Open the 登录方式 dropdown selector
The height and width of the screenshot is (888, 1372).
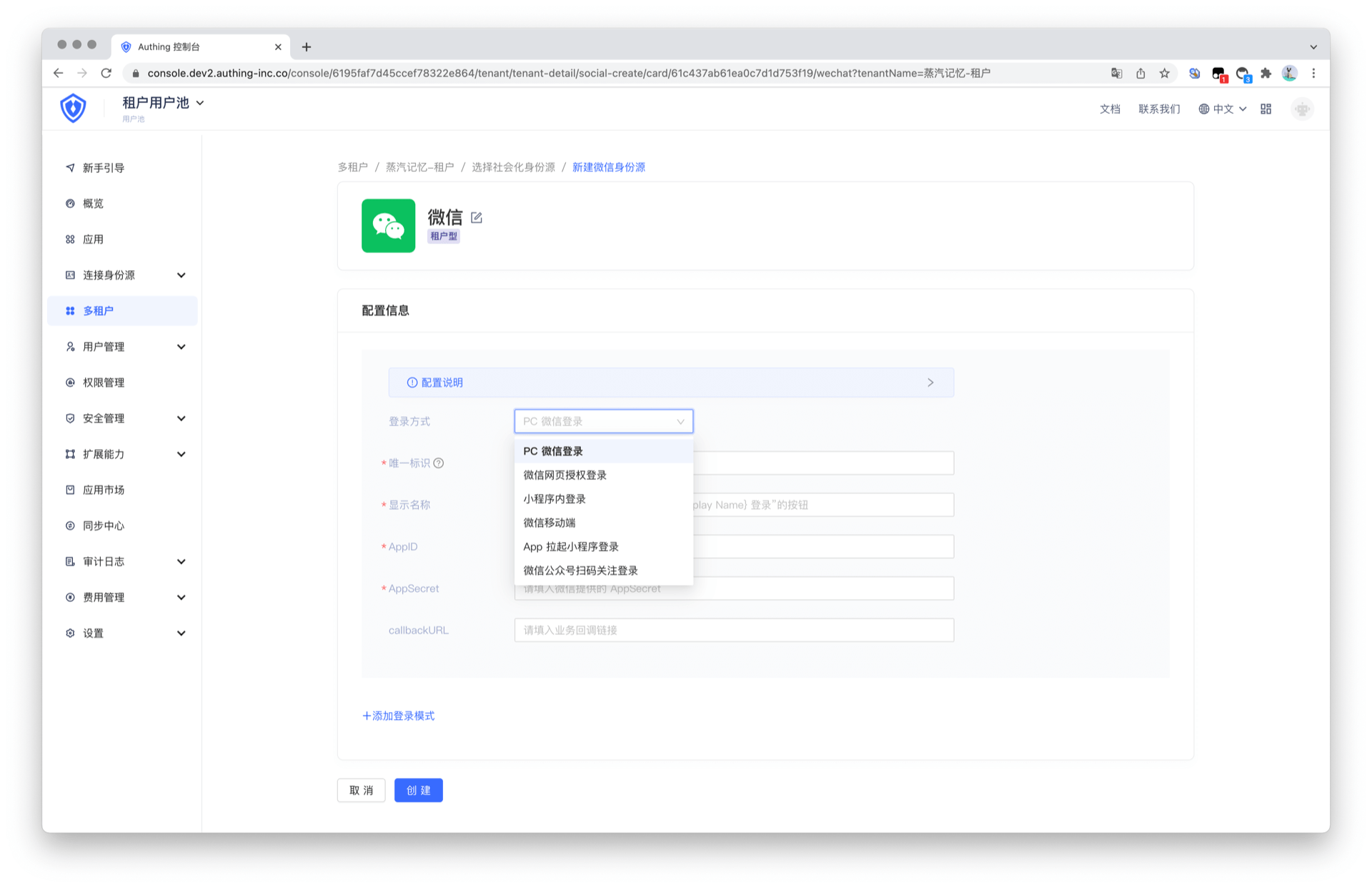coord(603,421)
